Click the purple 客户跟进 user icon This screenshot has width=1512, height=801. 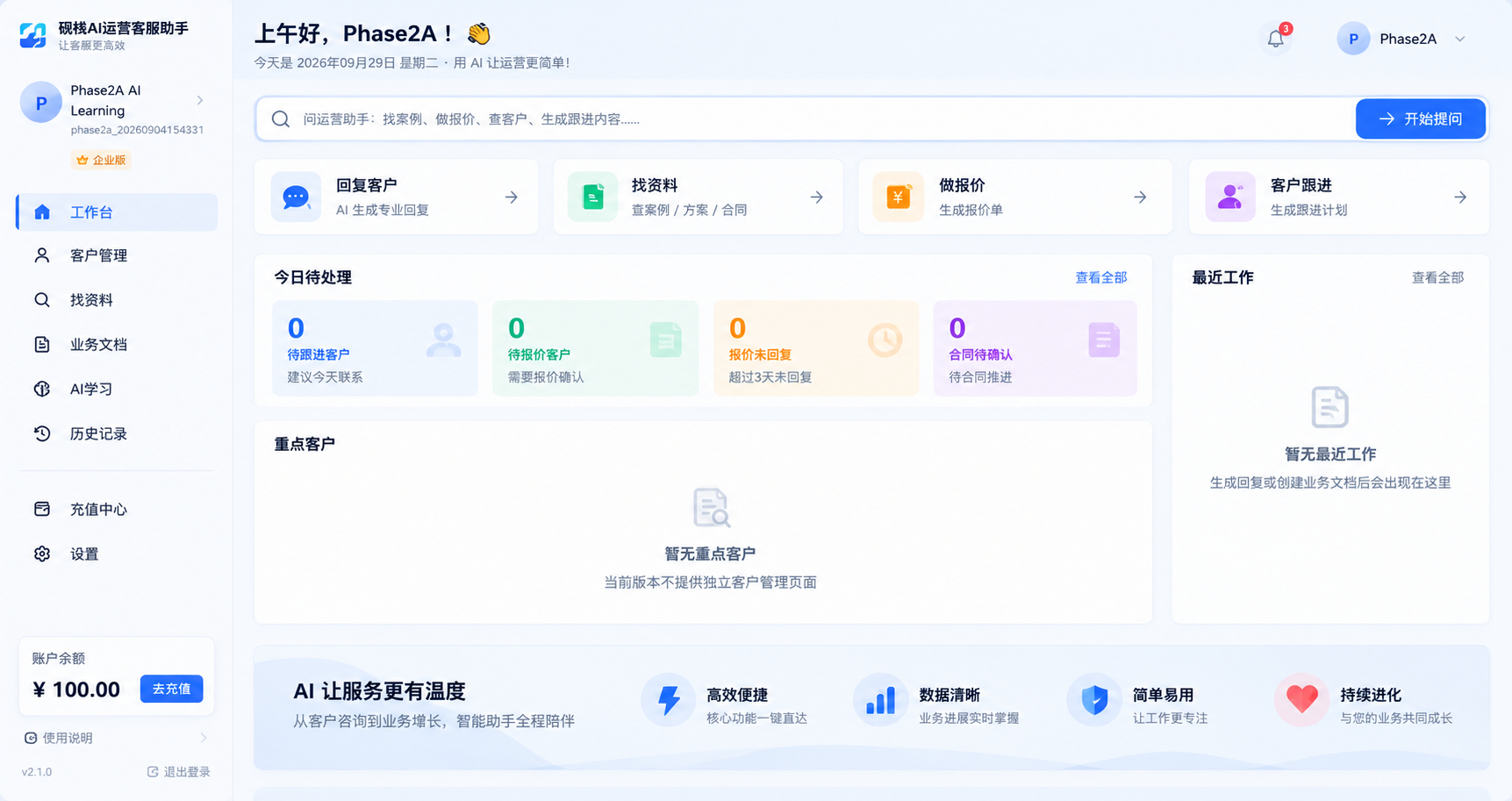click(x=1230, y=197)
